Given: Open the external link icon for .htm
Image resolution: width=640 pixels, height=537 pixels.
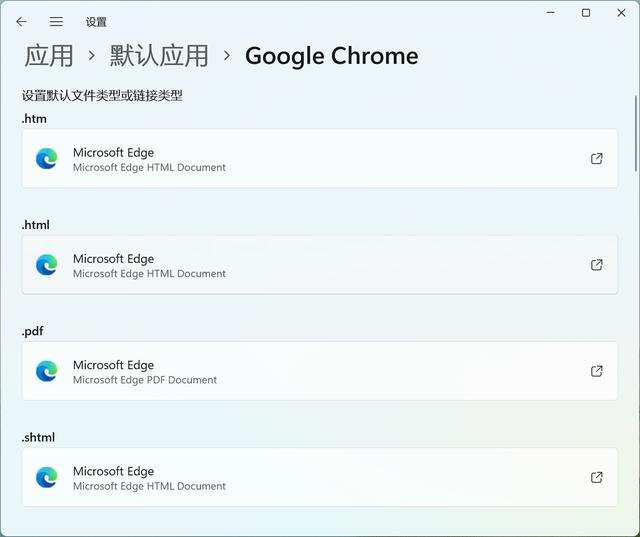Looking at the screenshot, I should pyautogui.click(x=597, y=159).
